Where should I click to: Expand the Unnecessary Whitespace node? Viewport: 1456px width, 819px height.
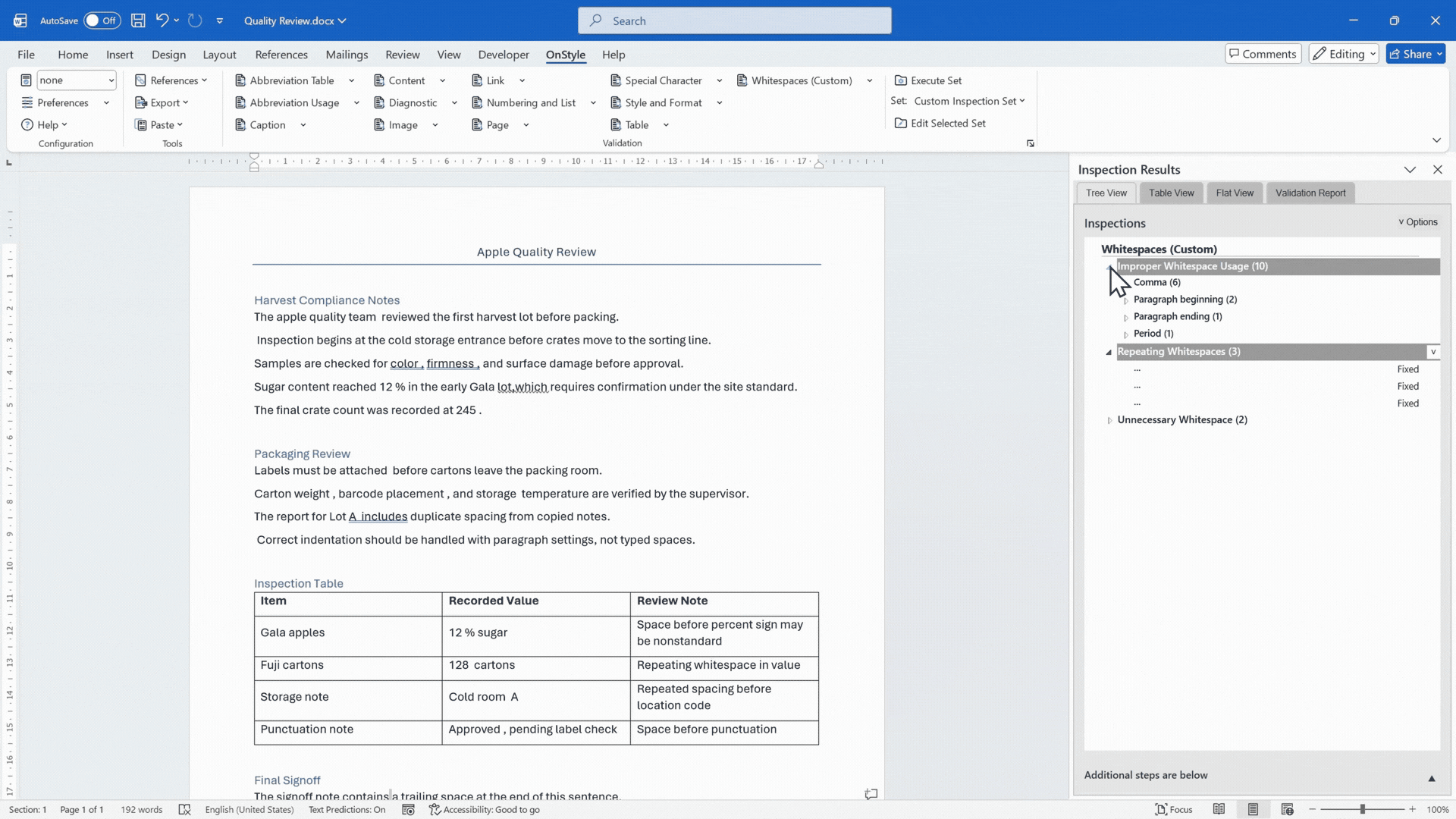(x=1109, y=420)
